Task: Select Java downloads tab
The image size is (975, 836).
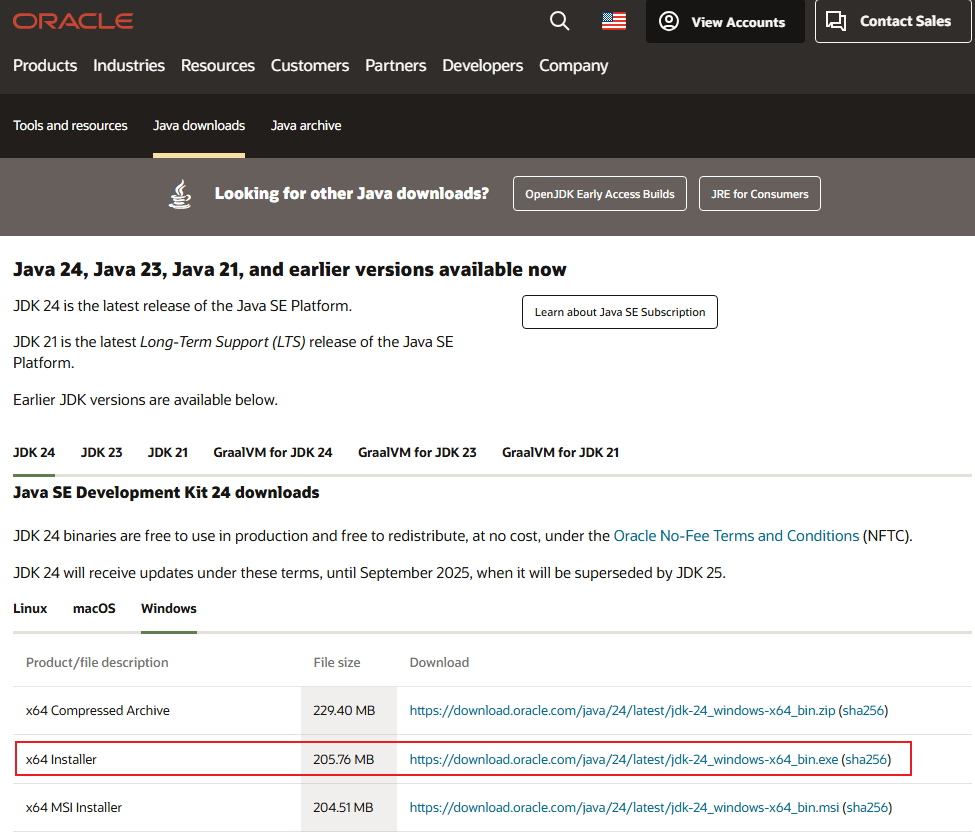Action: 199,126
